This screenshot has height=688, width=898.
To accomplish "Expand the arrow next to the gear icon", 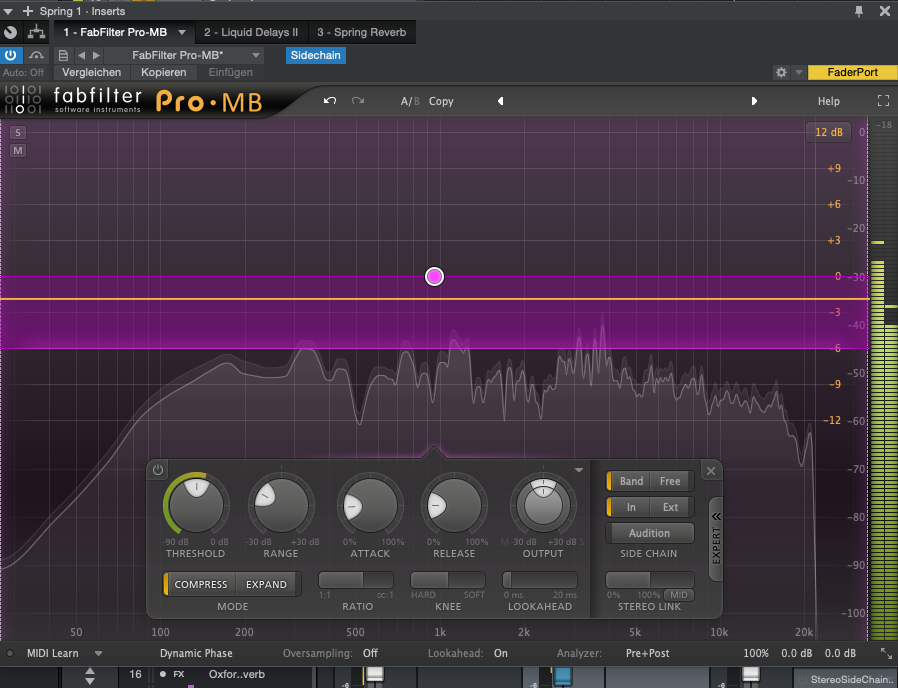I will [798, 72].
